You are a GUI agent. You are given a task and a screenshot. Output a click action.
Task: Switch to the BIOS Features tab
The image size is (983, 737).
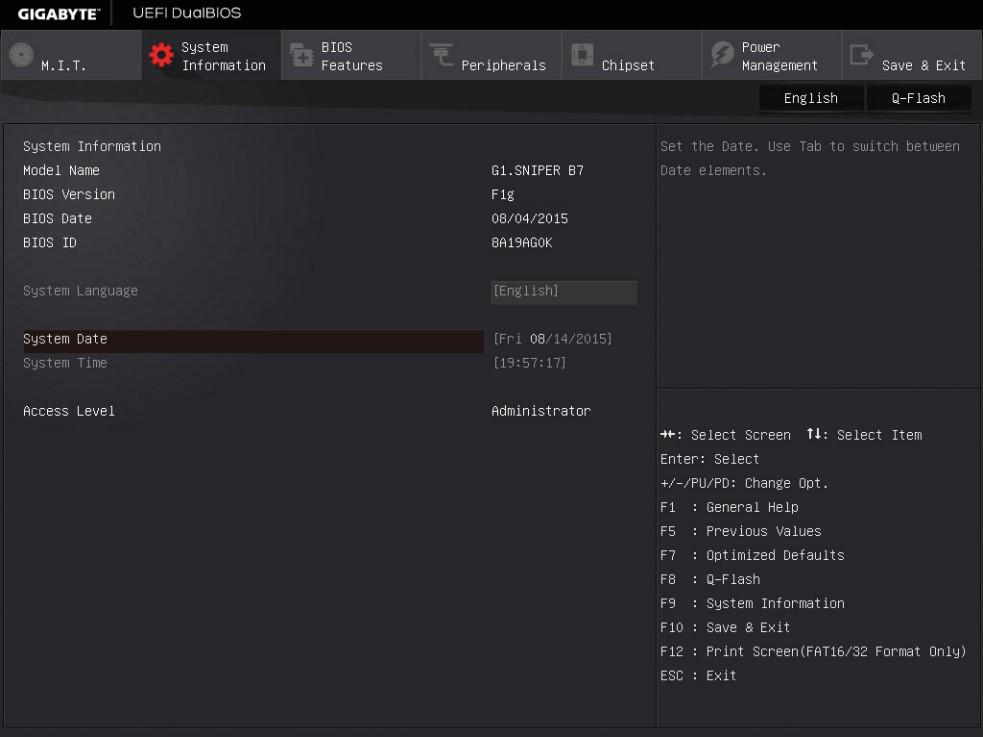point(351,55)
